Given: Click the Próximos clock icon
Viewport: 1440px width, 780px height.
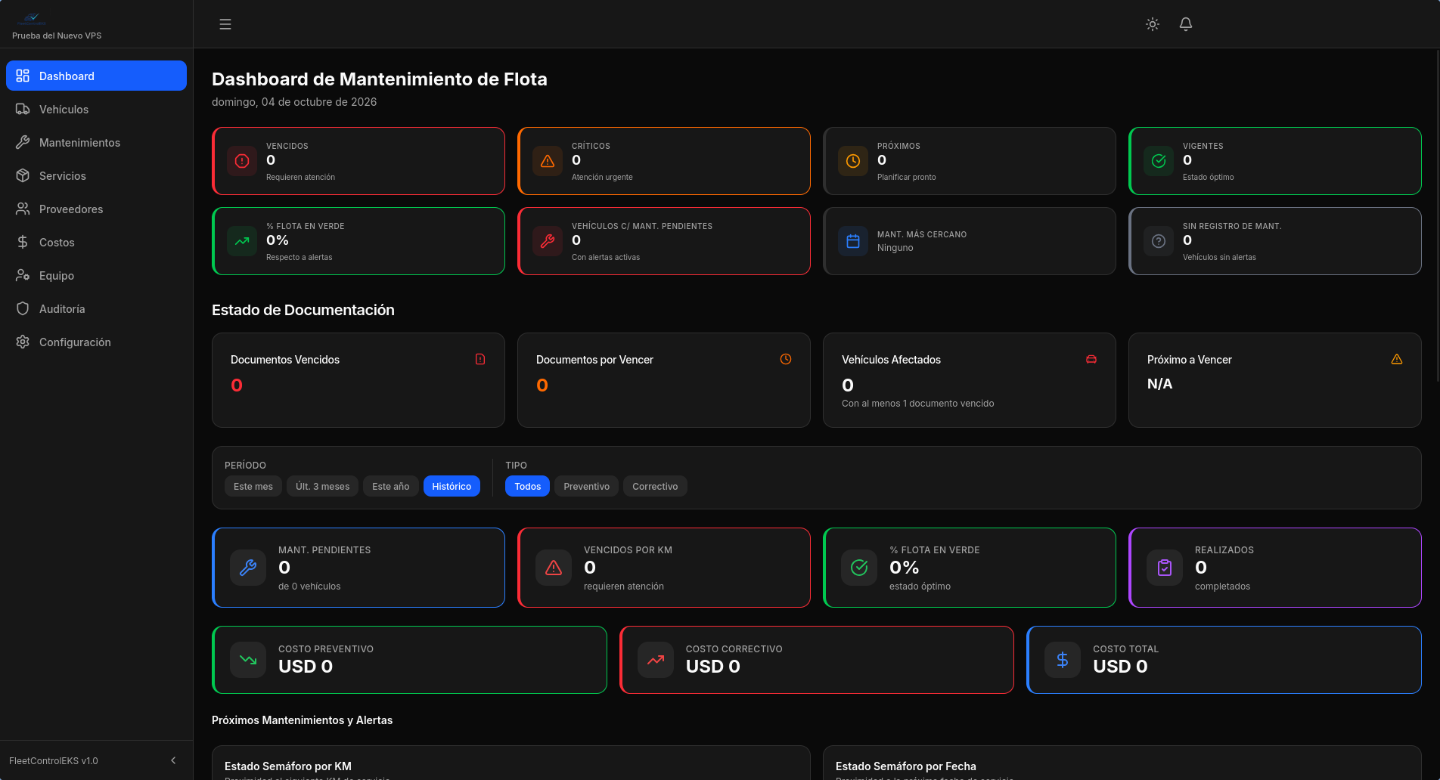Looking at the screenshot, I should pos(853,160).
